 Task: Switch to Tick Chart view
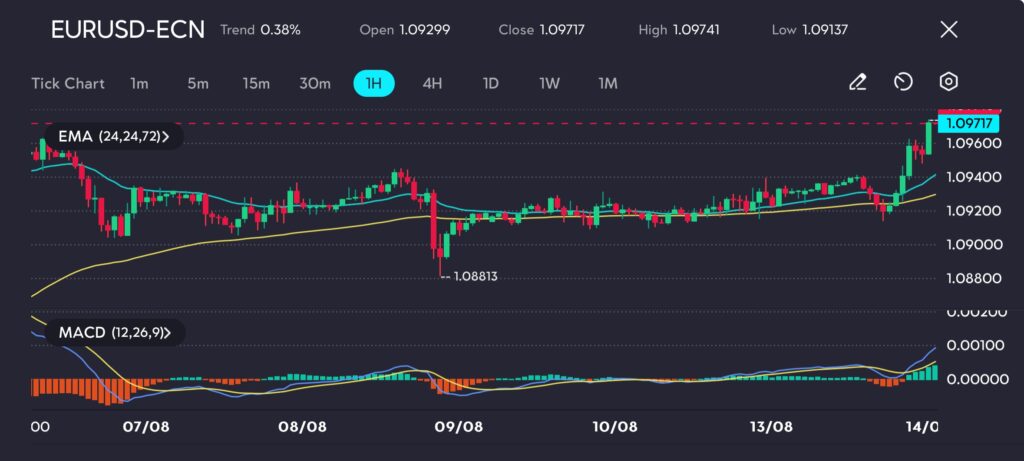point(68,83)
